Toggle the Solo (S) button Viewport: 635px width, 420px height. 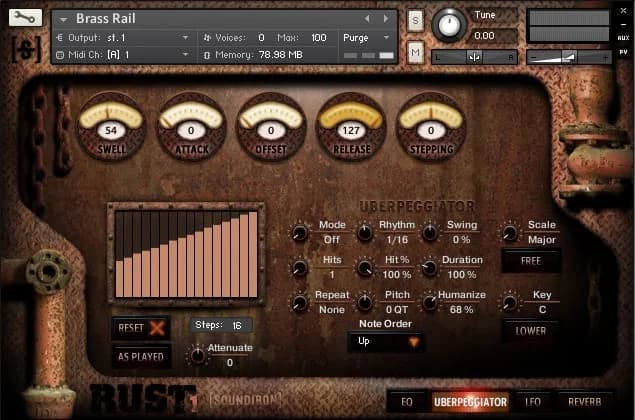(x=415, y=21)
